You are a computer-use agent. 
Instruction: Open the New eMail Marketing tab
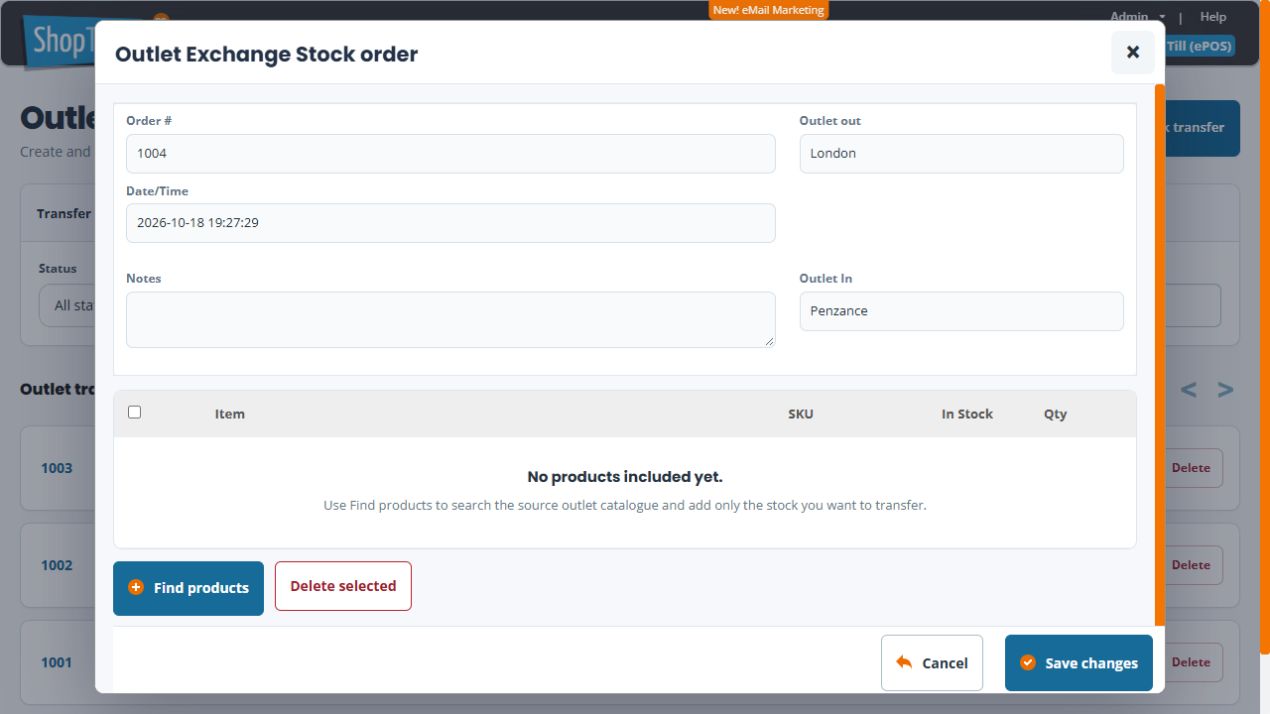click(768, 10)
